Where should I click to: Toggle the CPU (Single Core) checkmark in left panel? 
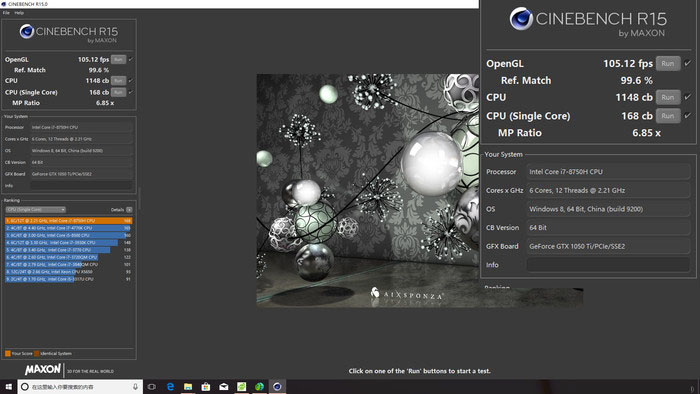coord(131,92)
